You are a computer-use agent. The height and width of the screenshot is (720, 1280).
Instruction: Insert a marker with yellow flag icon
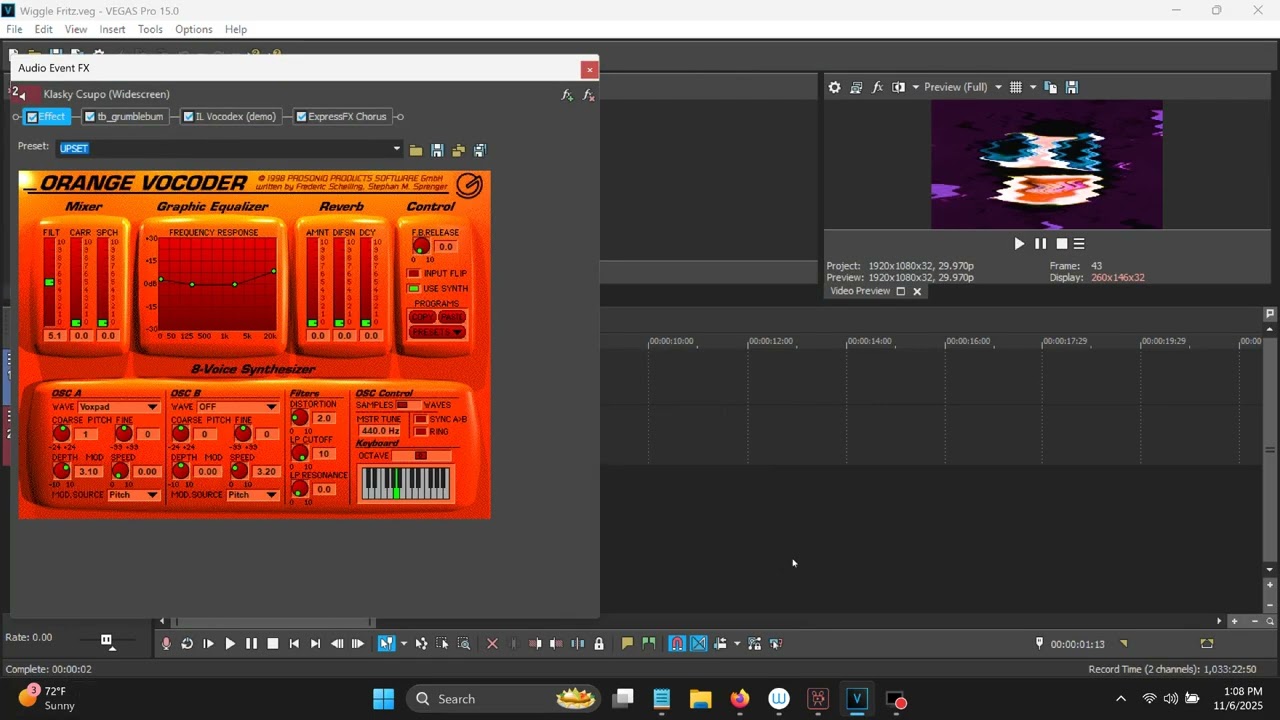pos(627,644)
